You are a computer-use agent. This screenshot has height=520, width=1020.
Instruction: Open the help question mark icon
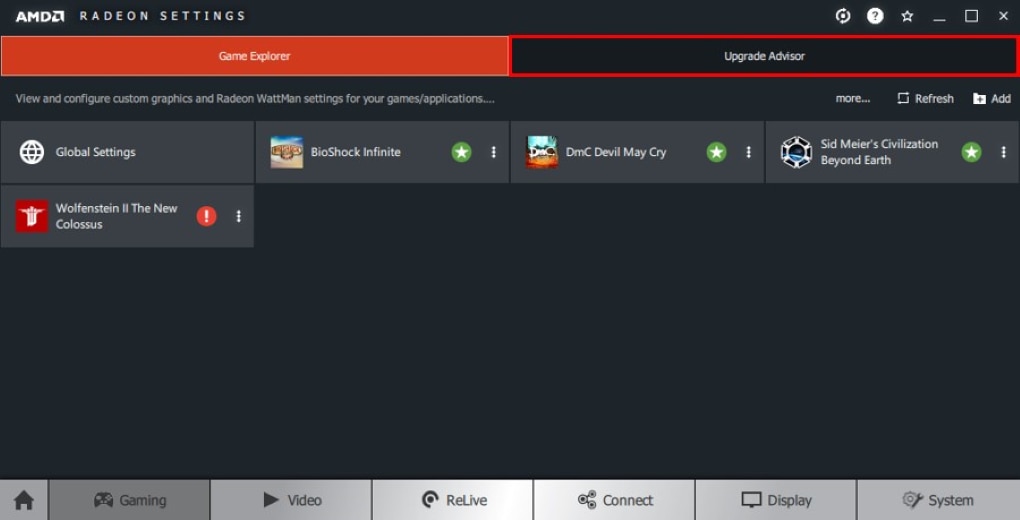[875, 16]
